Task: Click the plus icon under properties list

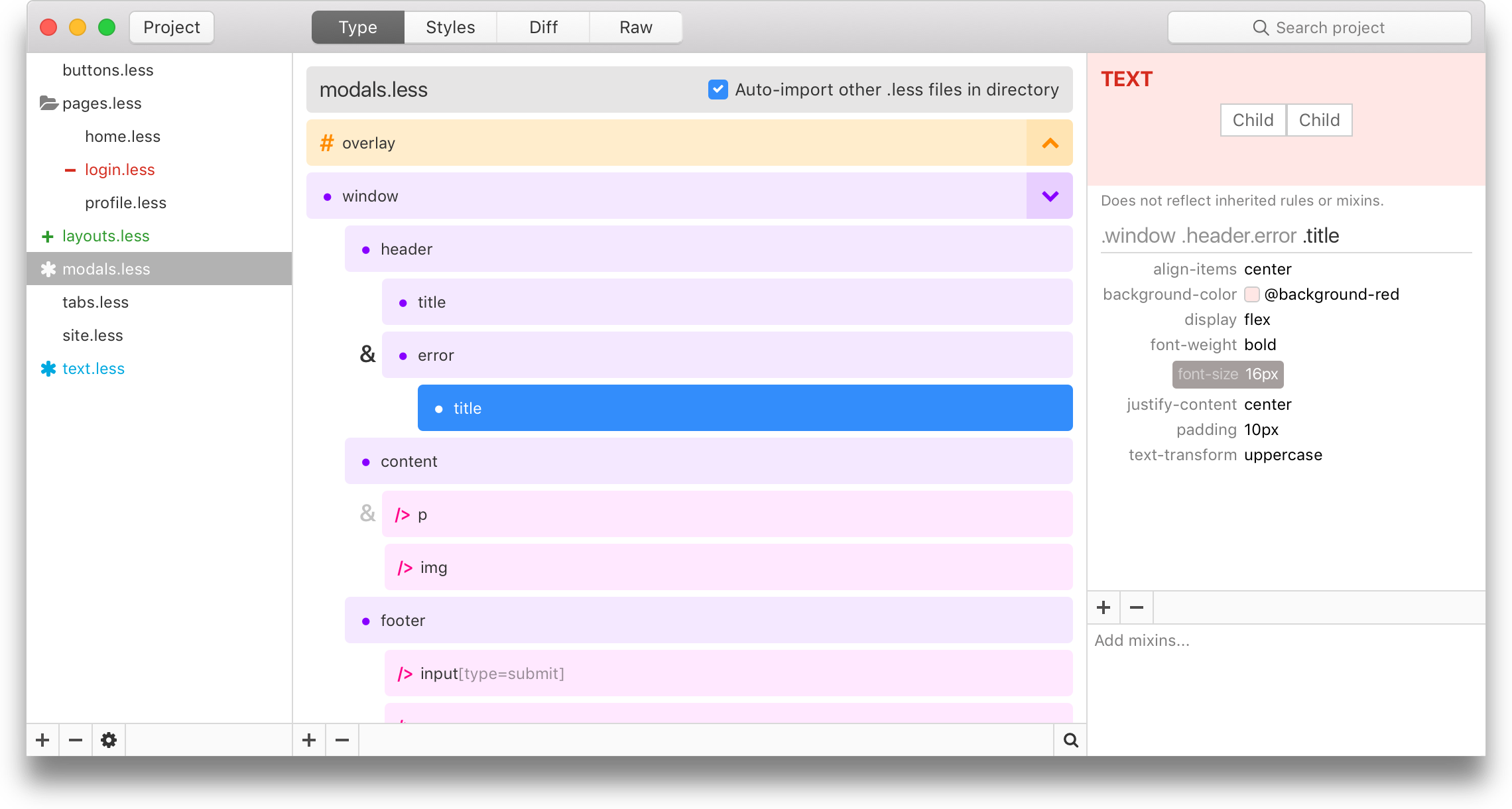Action: (x=1103, y=607)
